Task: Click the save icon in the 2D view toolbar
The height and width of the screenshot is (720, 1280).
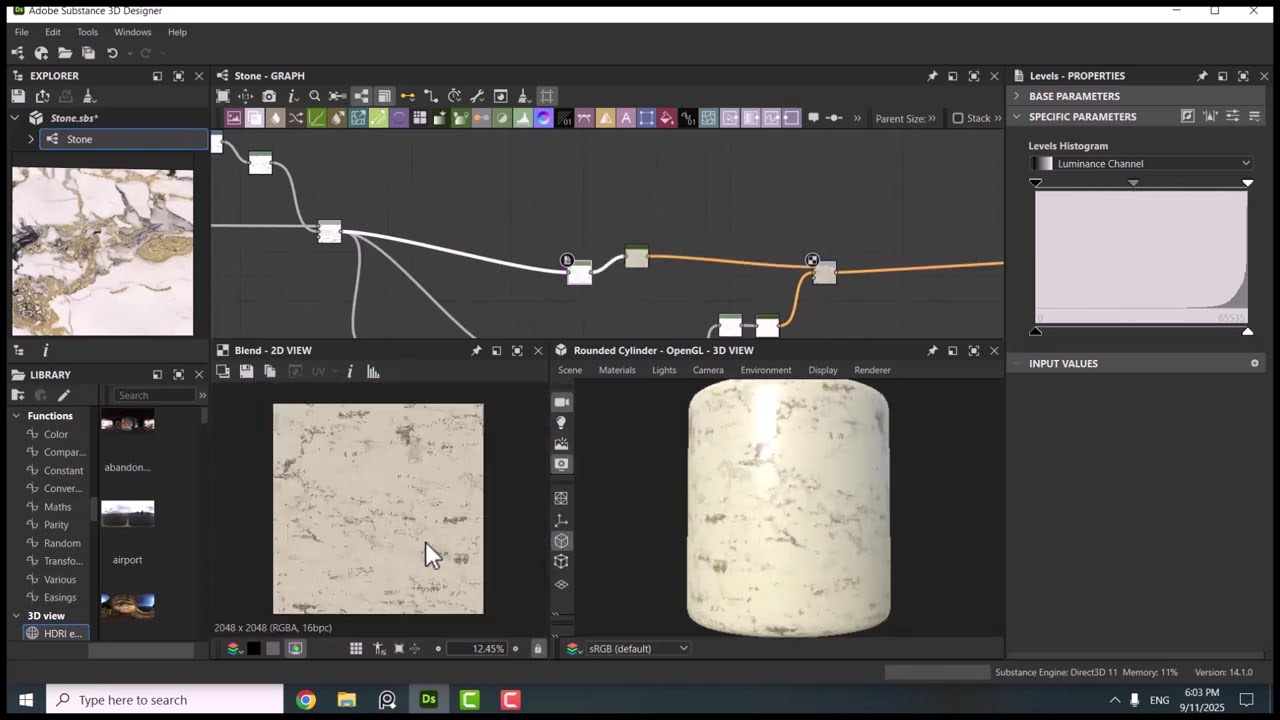Action: [246, 371]
